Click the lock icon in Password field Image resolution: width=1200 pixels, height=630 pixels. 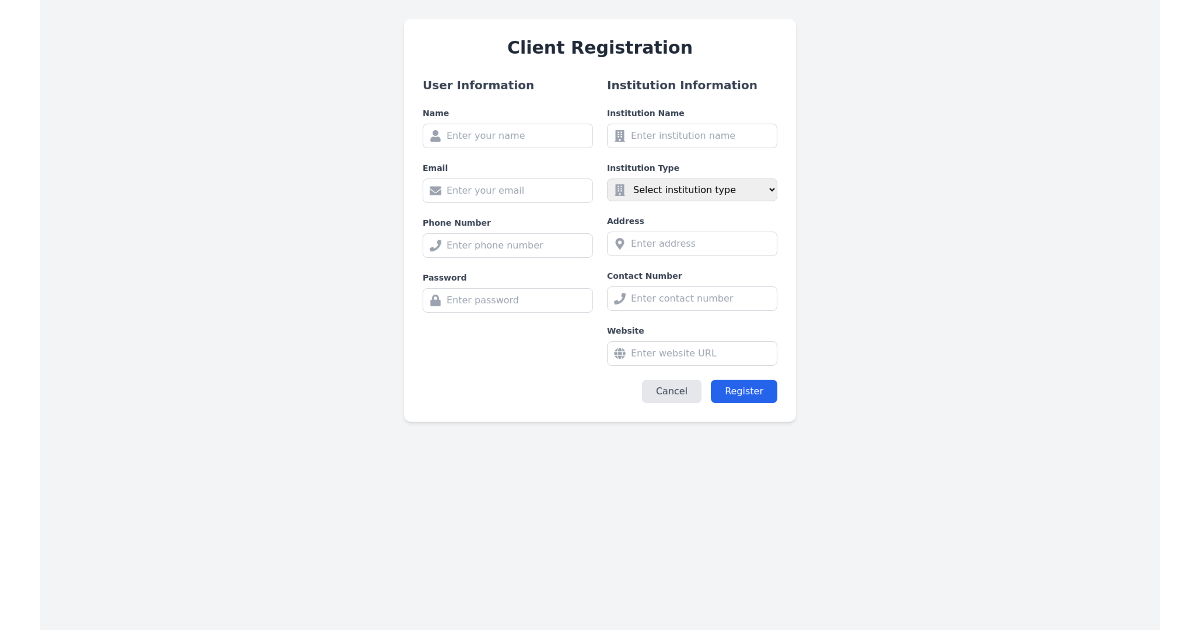(x=435, y=300)
